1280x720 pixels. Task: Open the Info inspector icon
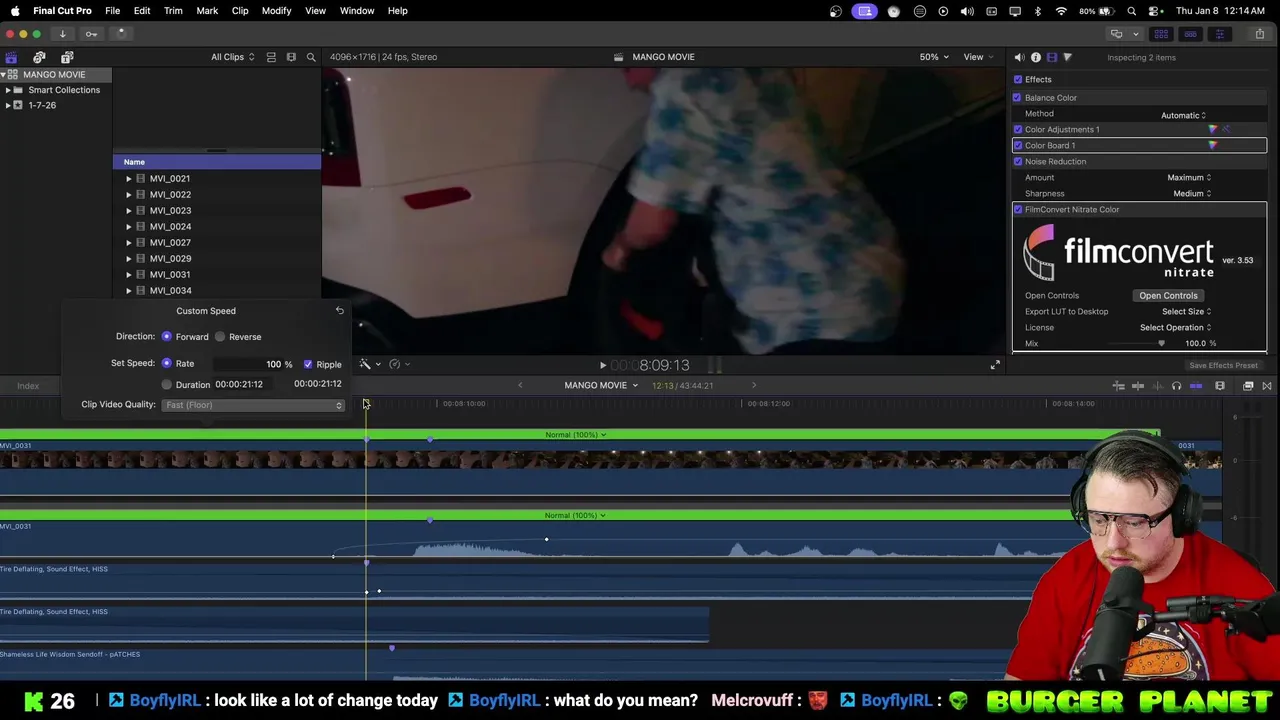coord(1035,57)
